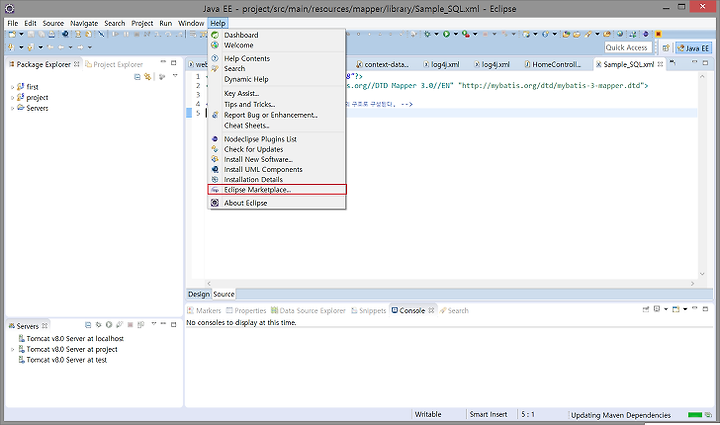Open the Dashboard menu entry
720x425 pixels.
click(x=277, y=35)
